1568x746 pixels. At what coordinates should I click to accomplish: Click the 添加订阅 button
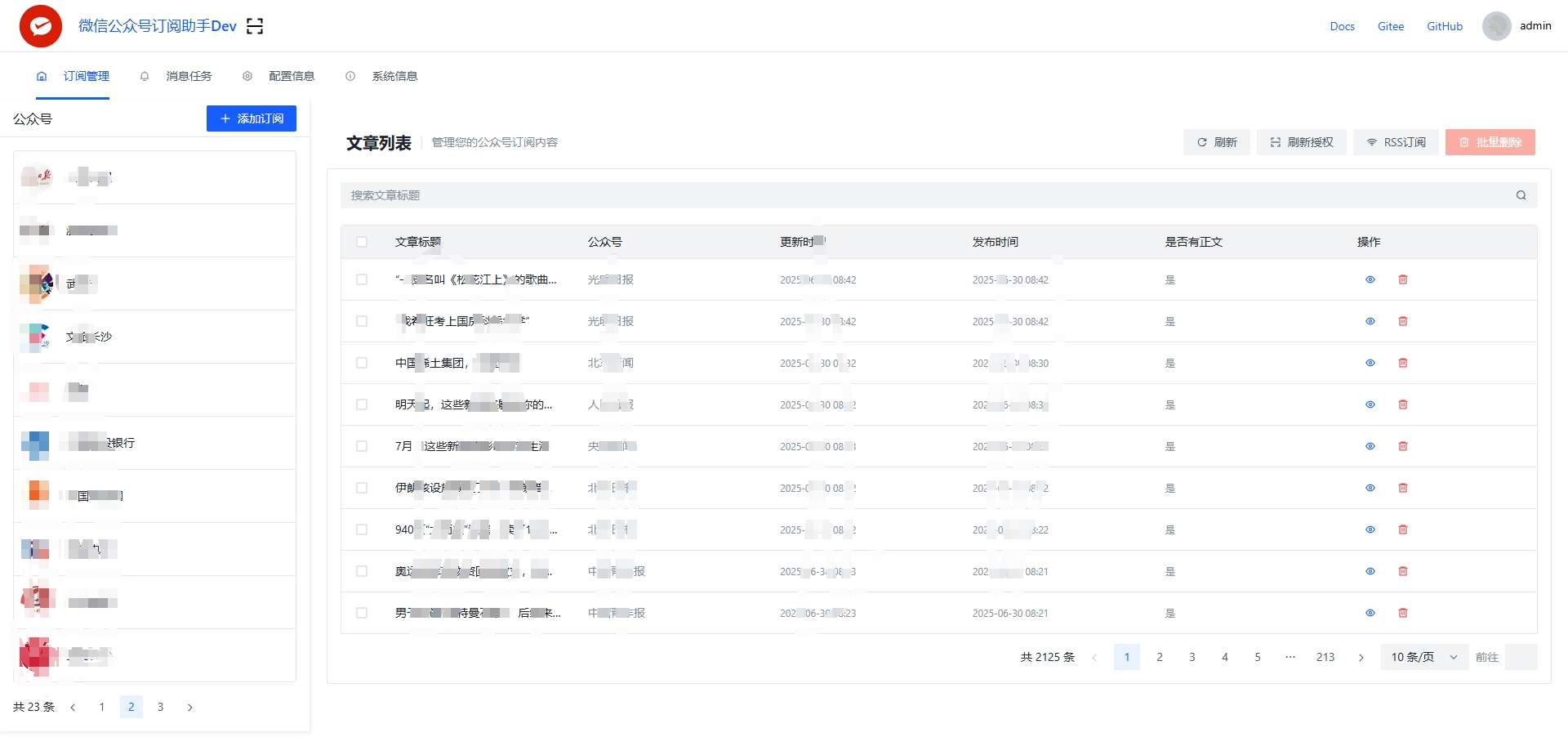[x=252, y=118]
